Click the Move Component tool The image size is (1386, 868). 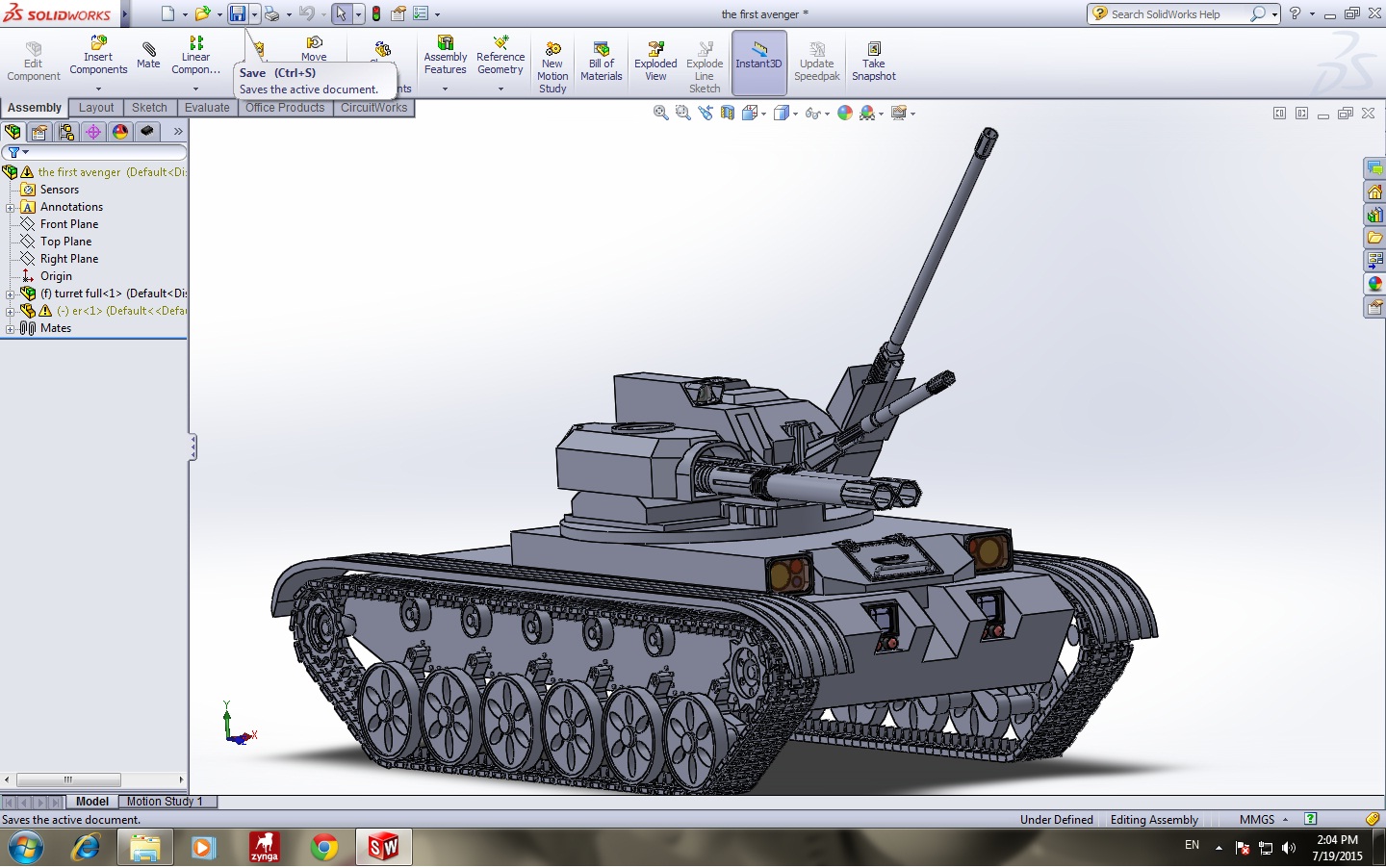tap(314, 48)
